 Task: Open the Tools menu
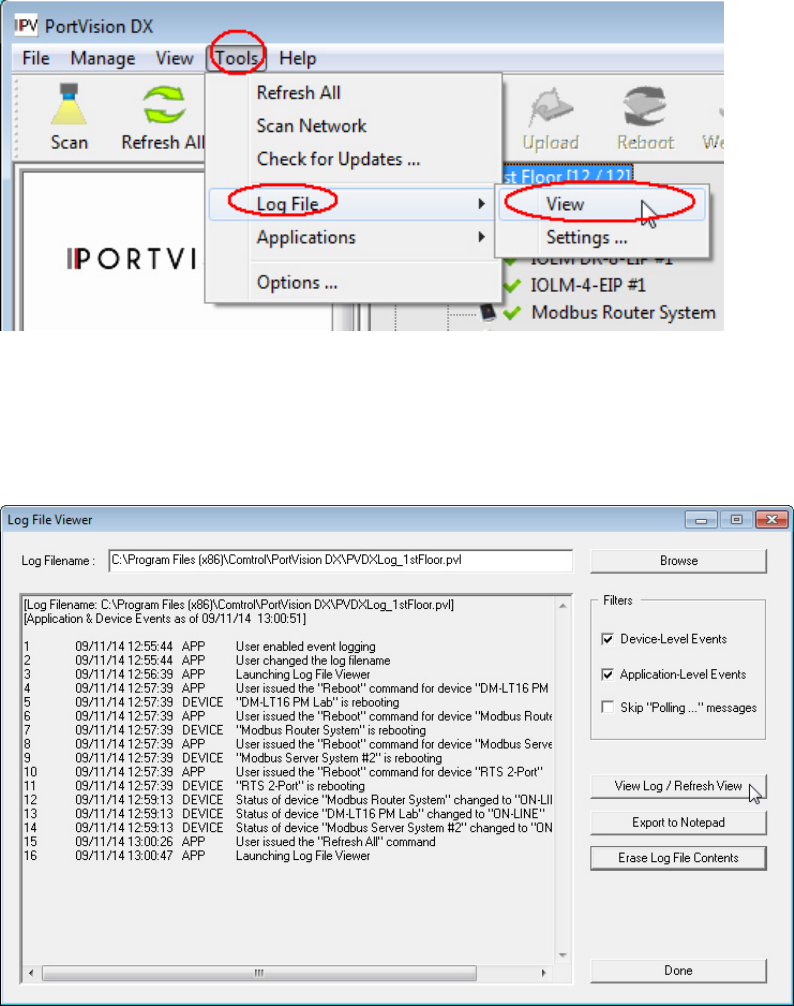click(236, 58)
